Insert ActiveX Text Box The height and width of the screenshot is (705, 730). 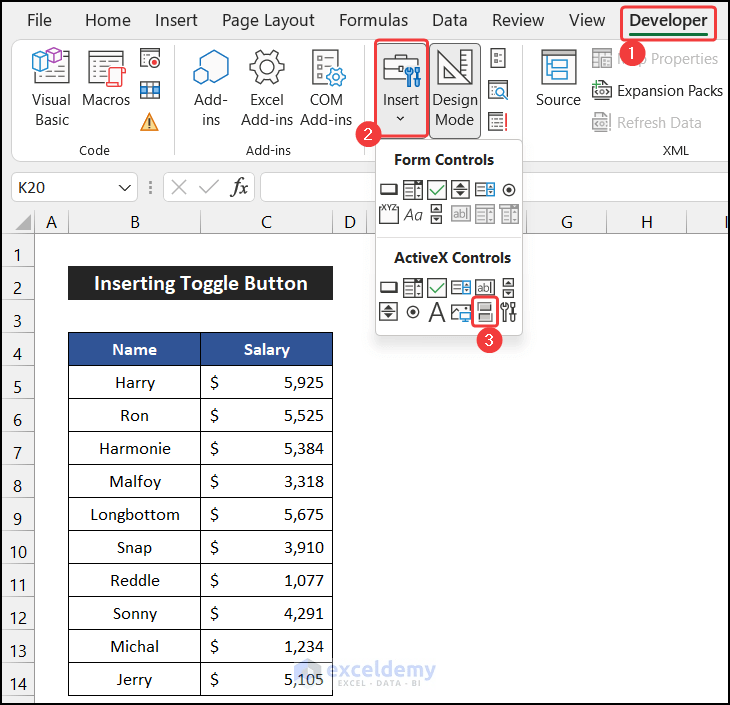(485, 287)
